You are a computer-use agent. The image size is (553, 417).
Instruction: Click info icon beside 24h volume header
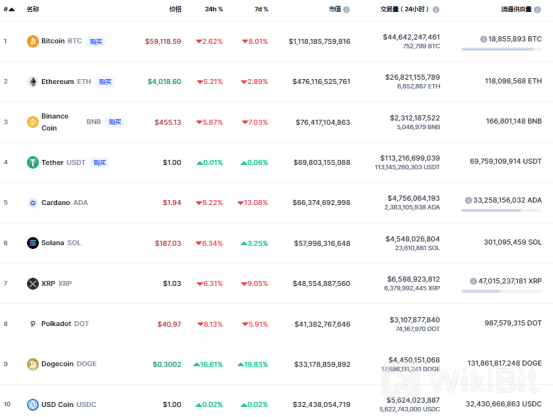(x=436, y=10)
